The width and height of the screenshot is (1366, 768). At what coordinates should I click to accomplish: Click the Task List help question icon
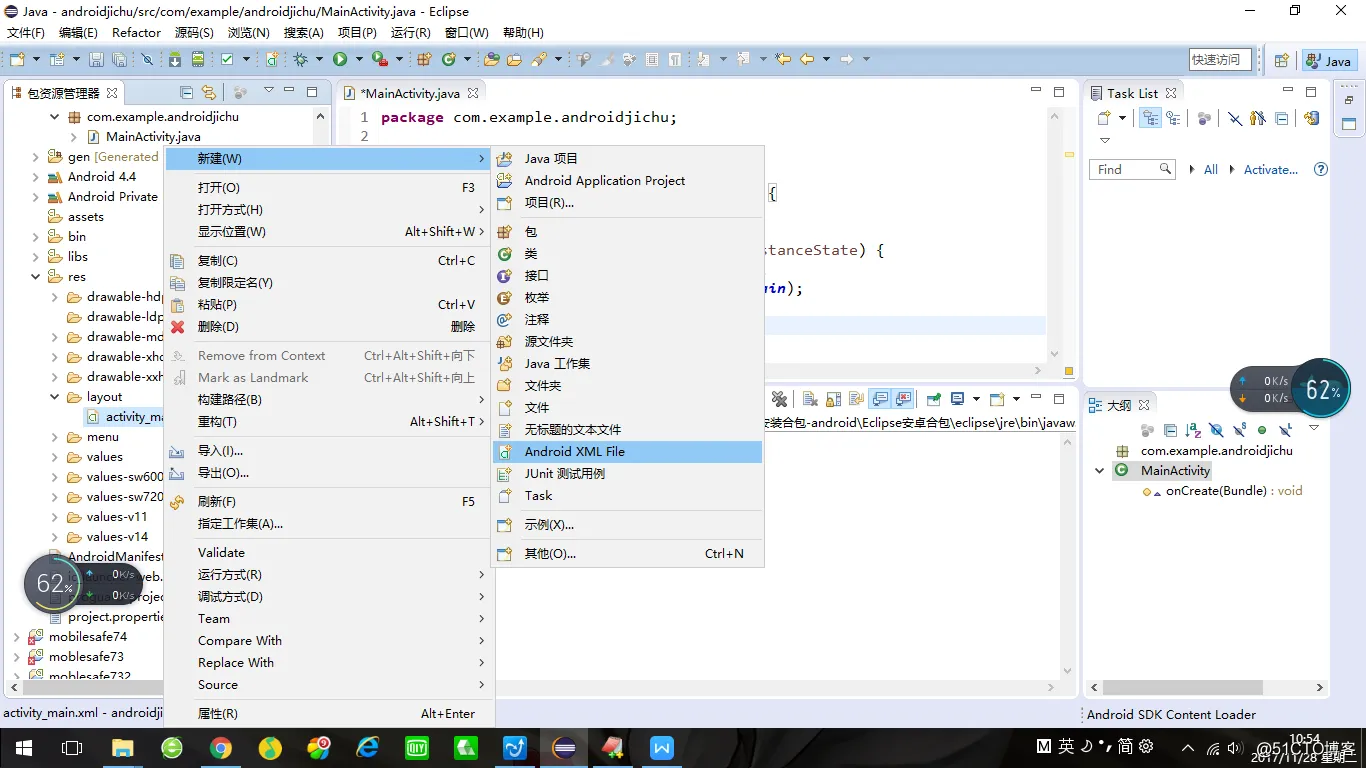[1321, 170]
